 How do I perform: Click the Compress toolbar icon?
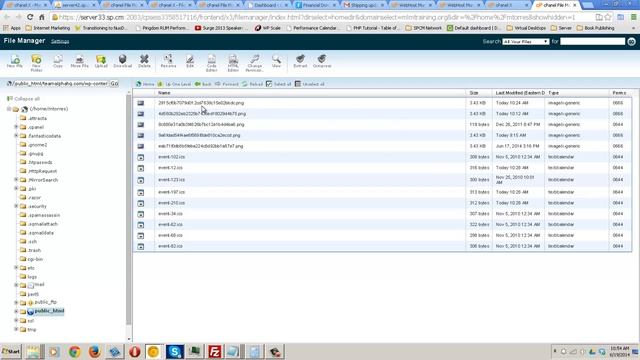322,61
